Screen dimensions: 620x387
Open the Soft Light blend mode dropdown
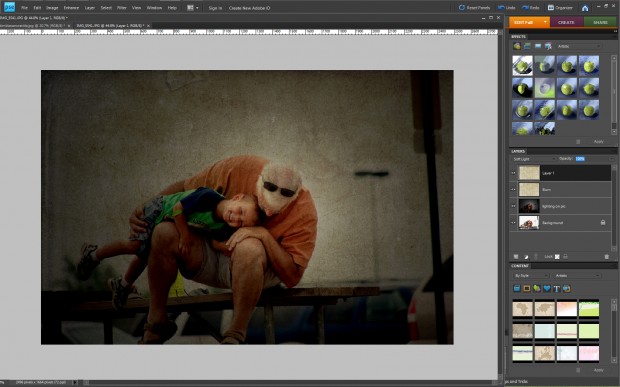pos(533,159)
